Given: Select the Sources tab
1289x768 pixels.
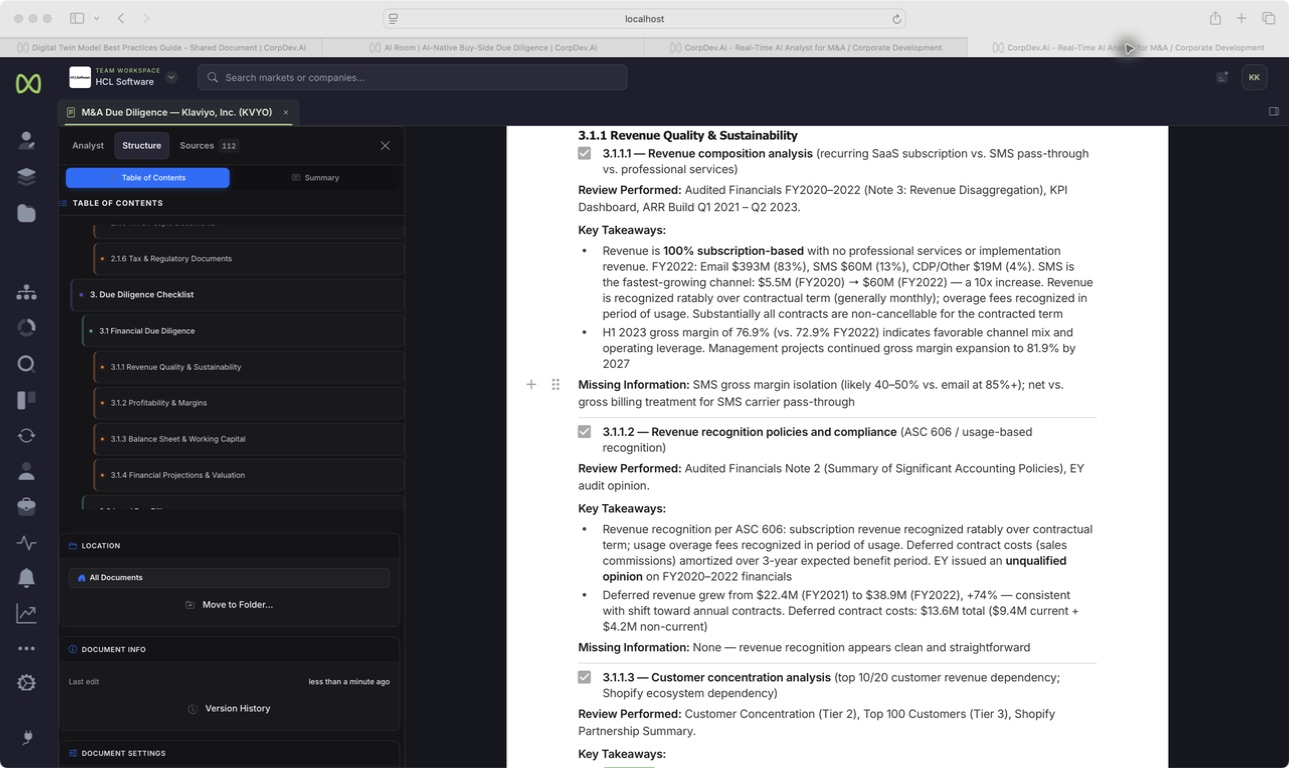Looking at the screenshot, I should [x=208, y=146].
